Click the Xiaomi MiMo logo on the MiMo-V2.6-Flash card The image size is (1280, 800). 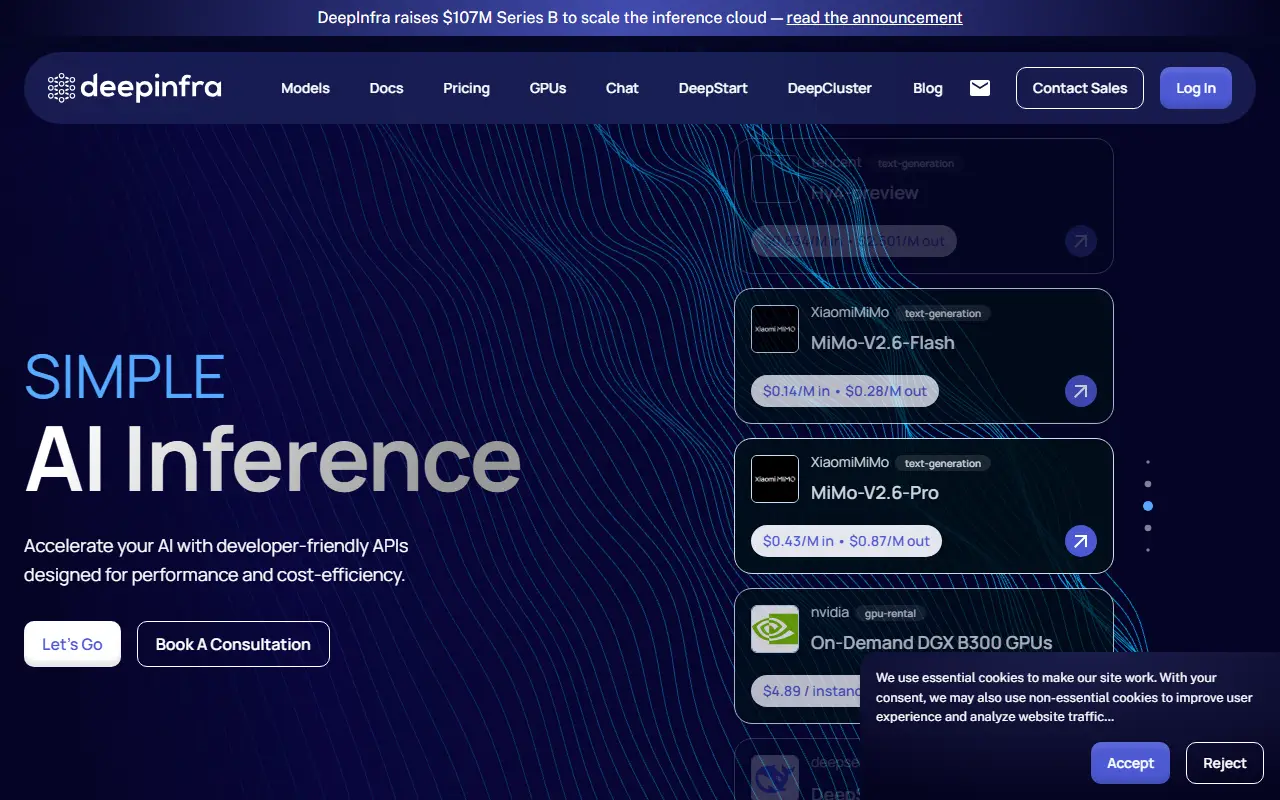(775, 329)
